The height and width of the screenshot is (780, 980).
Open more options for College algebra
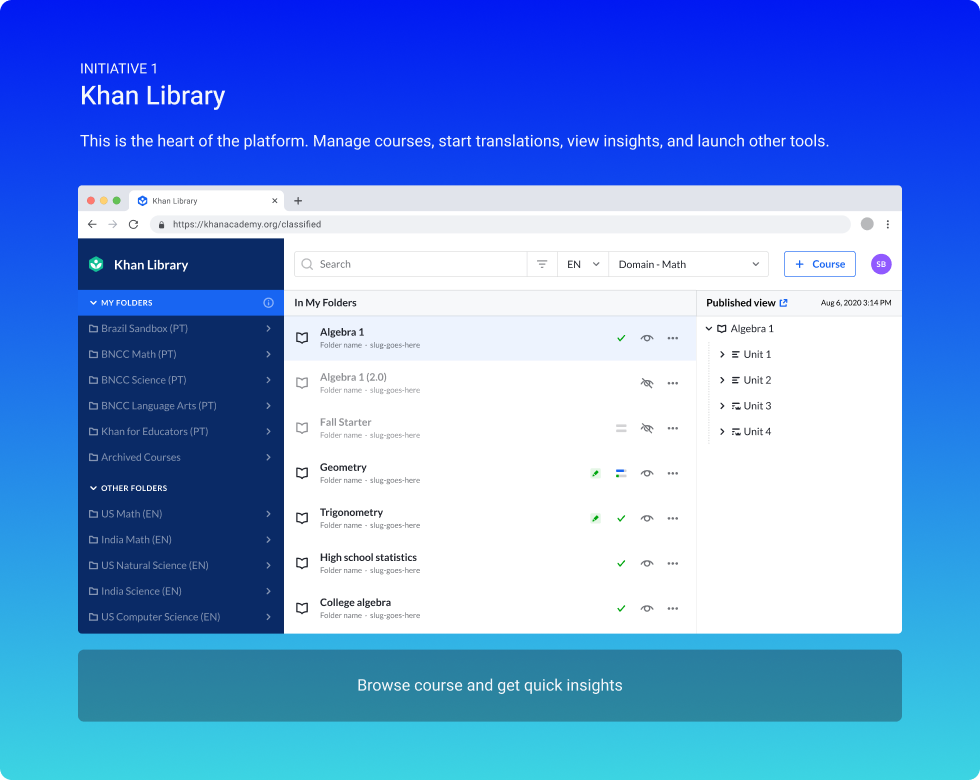point(672,608)
